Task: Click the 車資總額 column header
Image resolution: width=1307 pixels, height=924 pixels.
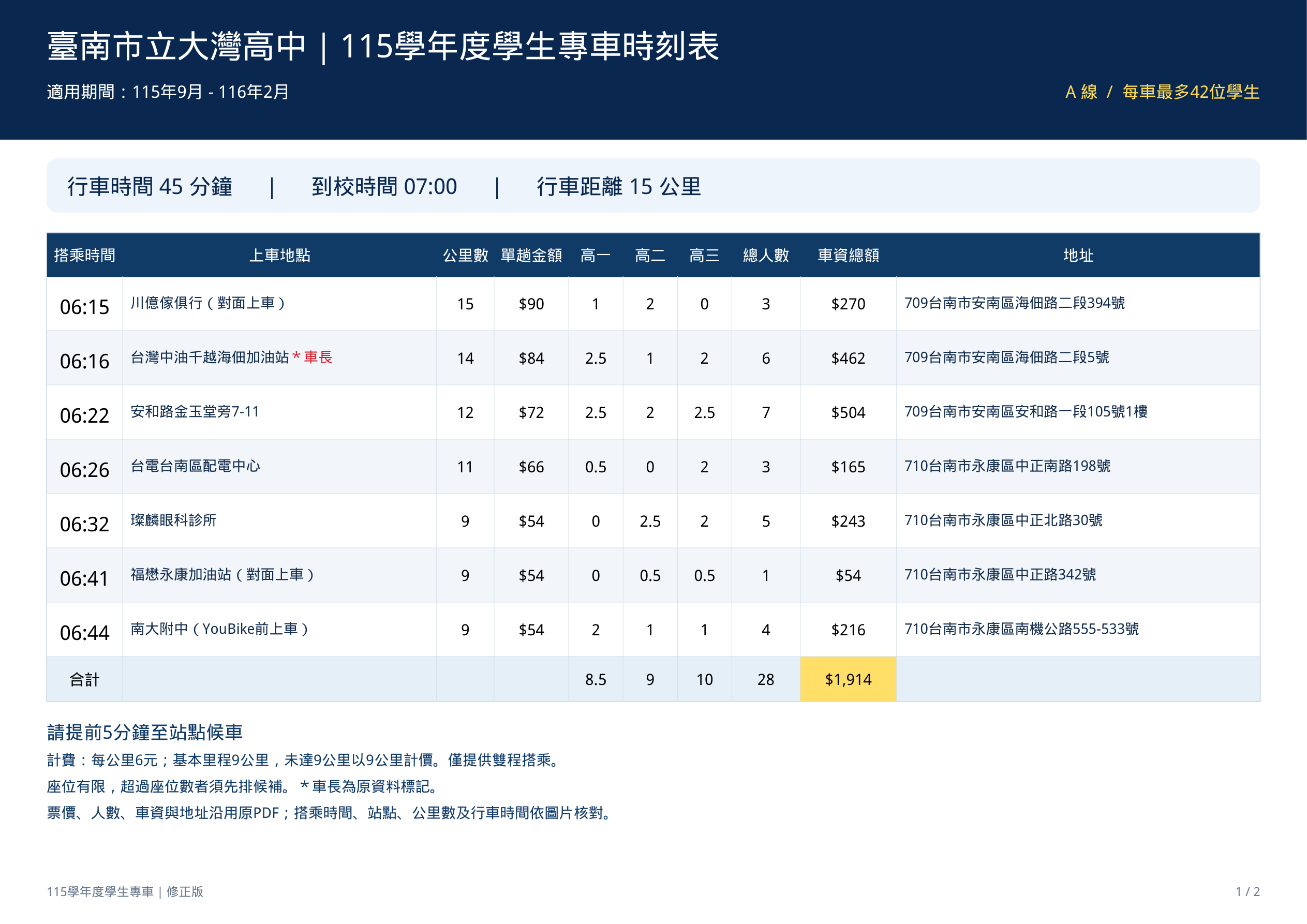Action: [x=848, y=255]
